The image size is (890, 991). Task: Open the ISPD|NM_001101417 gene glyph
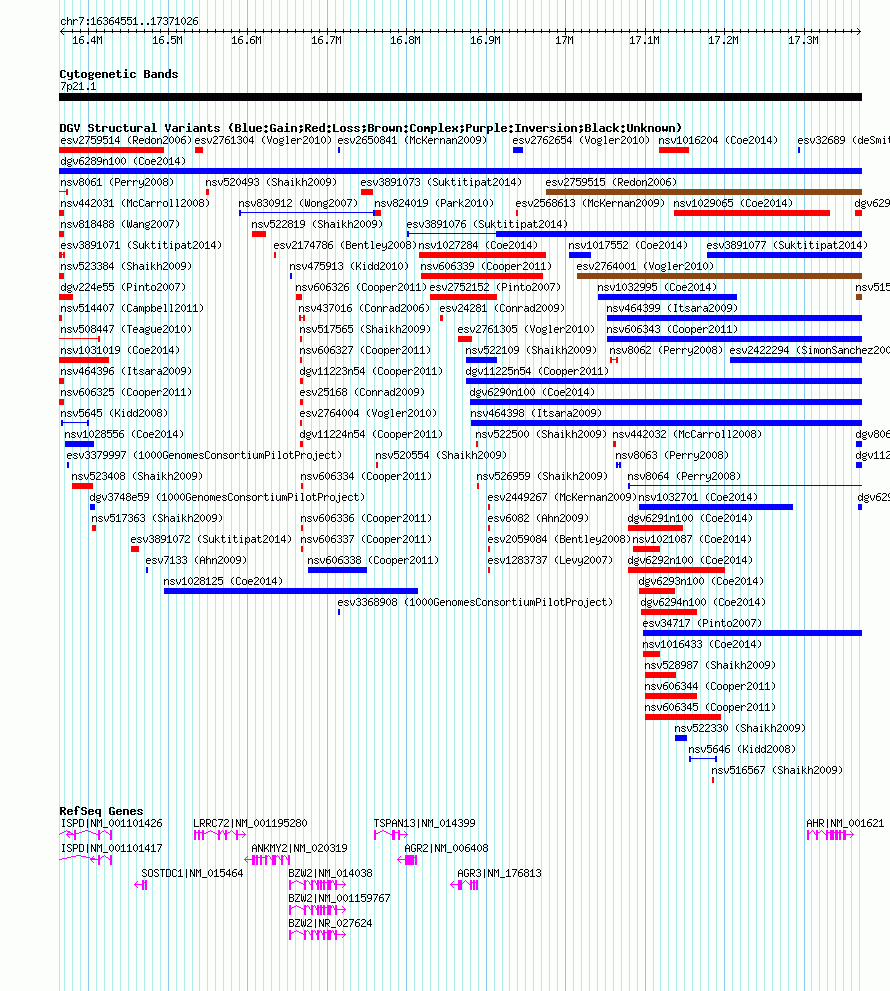[x=85, y=860]
